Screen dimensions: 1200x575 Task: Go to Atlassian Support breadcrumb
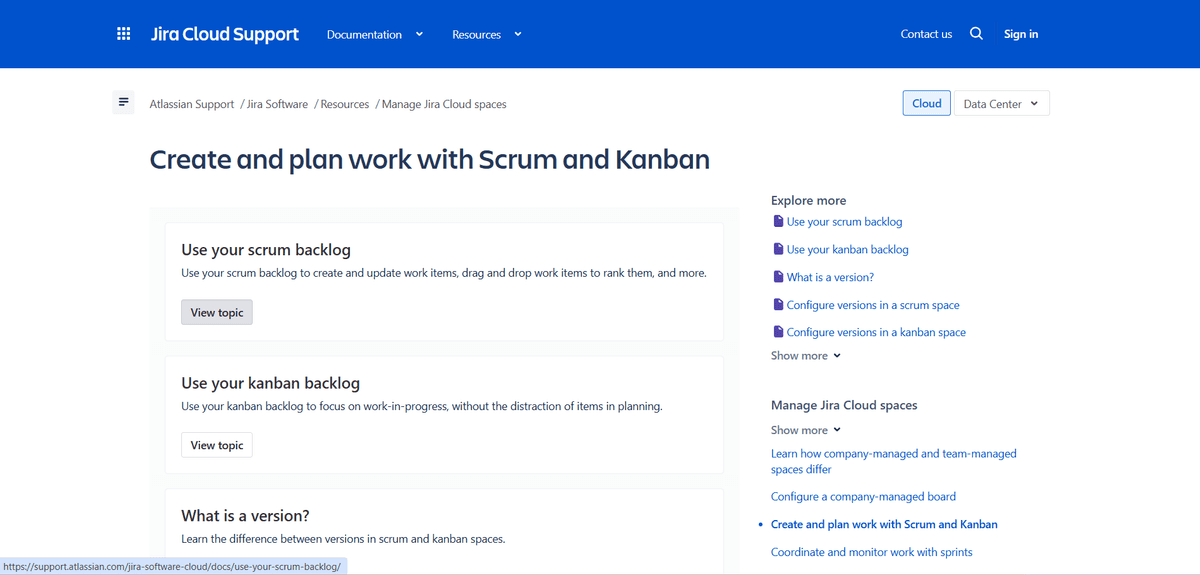click(192, 104)
